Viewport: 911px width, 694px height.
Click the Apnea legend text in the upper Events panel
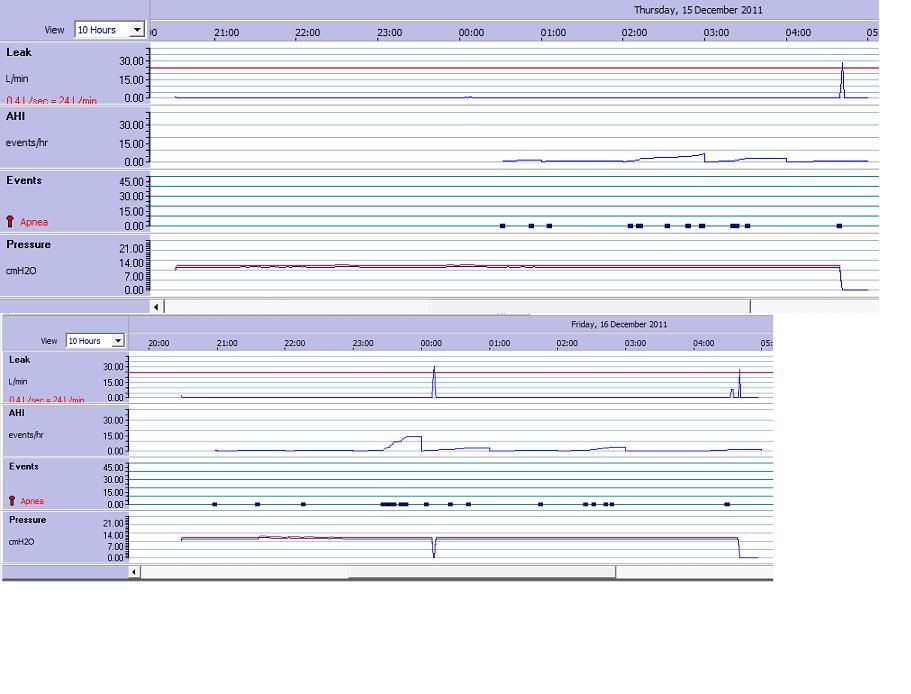[34, 222]
